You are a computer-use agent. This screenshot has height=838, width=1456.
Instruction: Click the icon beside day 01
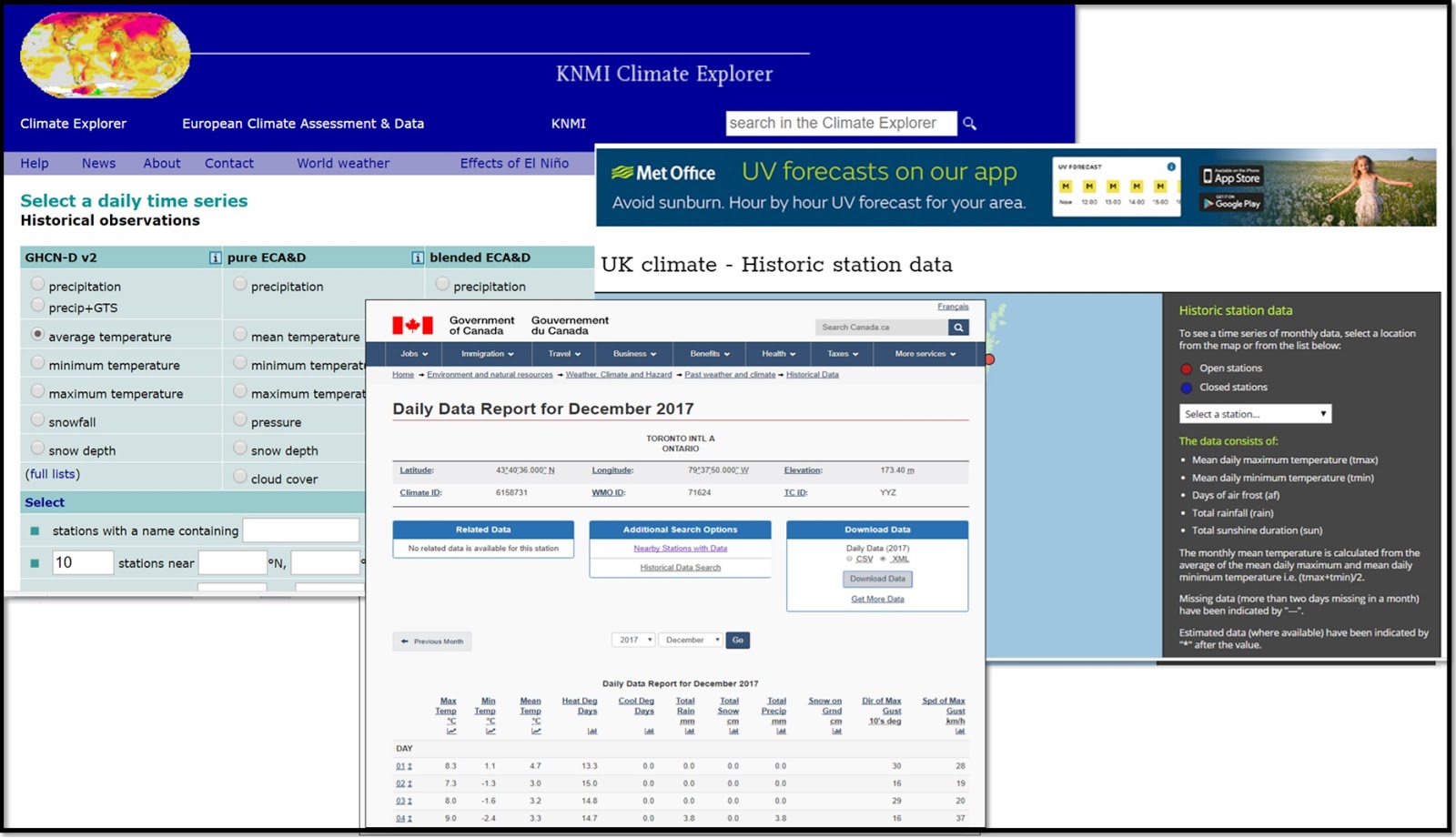point(409,767)
